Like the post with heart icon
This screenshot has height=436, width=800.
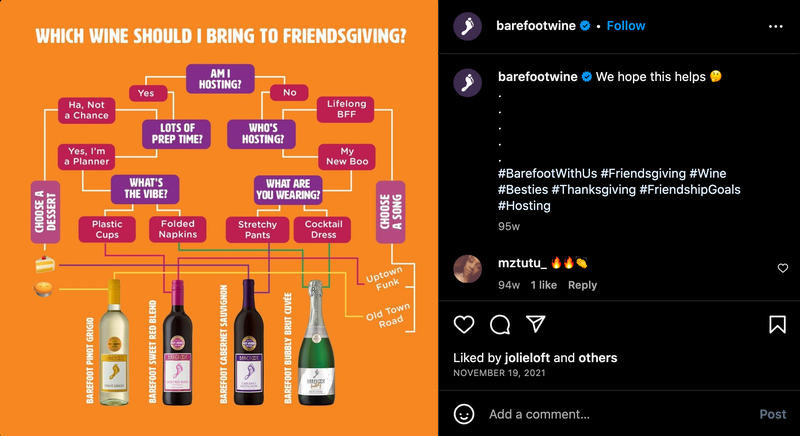tap(464, 324)
